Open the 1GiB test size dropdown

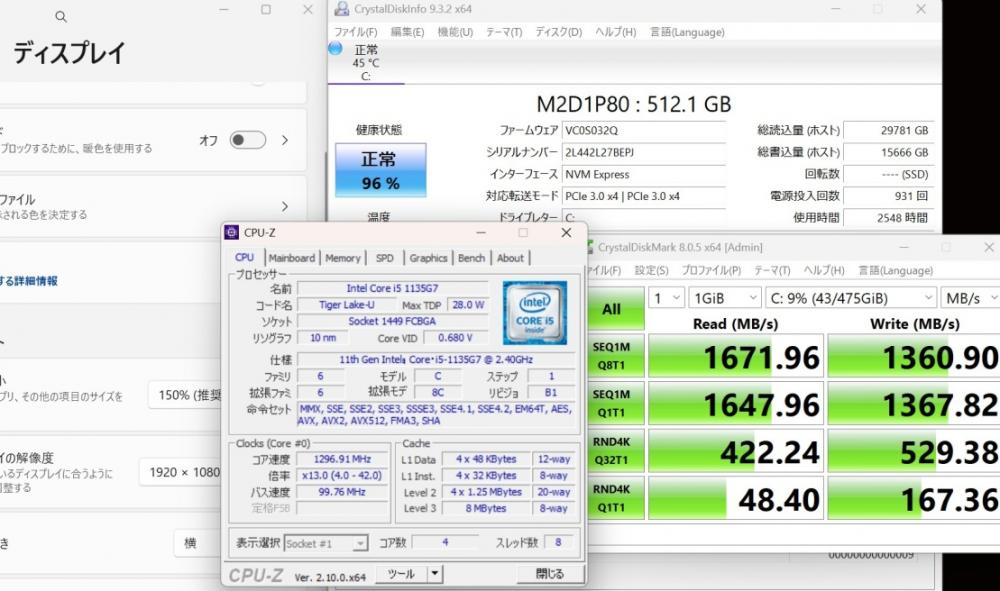click(x=725, y=298)
